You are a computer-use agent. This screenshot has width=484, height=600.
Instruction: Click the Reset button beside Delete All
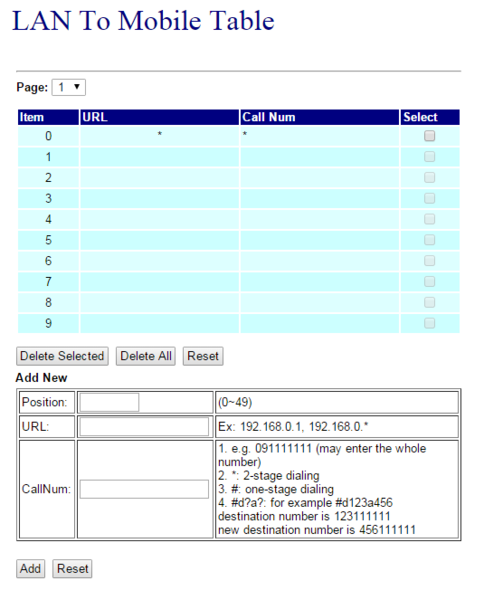[x=203, y=356]
